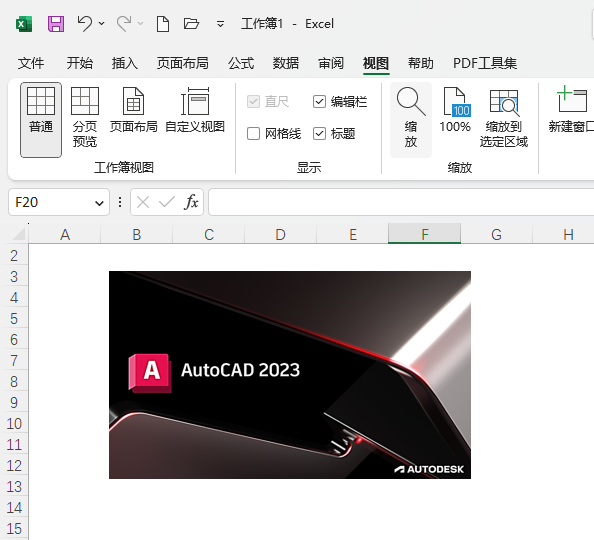Open the undo history dropdown arrow
Viewport: 594px width, 540px height.
102,23
